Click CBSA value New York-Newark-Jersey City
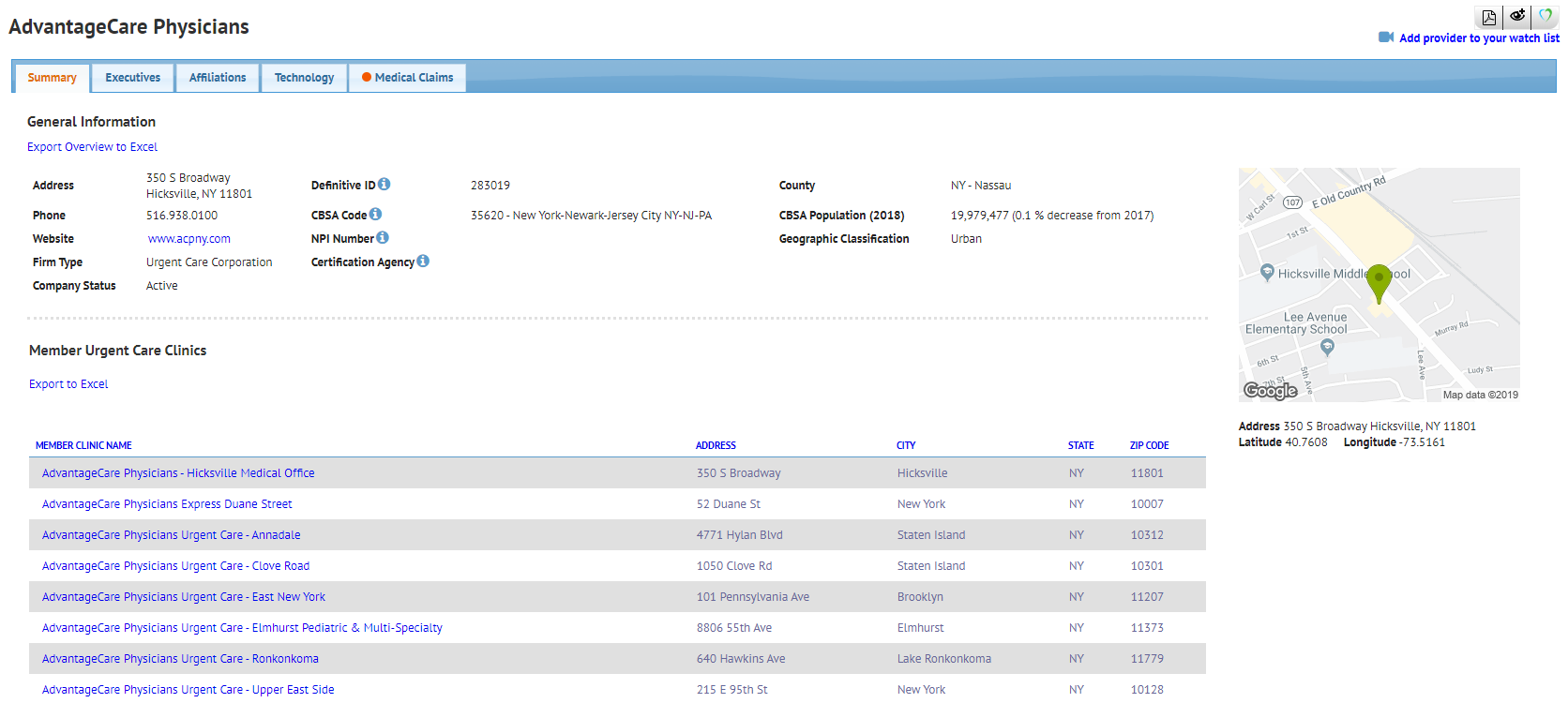This screenshot has height=718, width=1568. tap(591, 216)
